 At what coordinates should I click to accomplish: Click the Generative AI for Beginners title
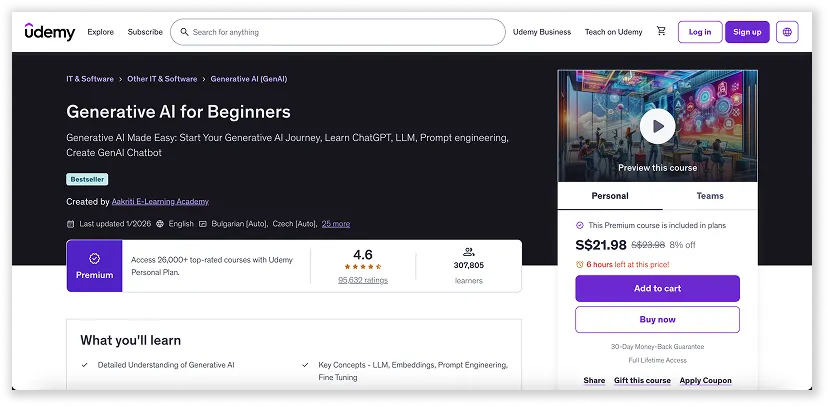(178, 112)
